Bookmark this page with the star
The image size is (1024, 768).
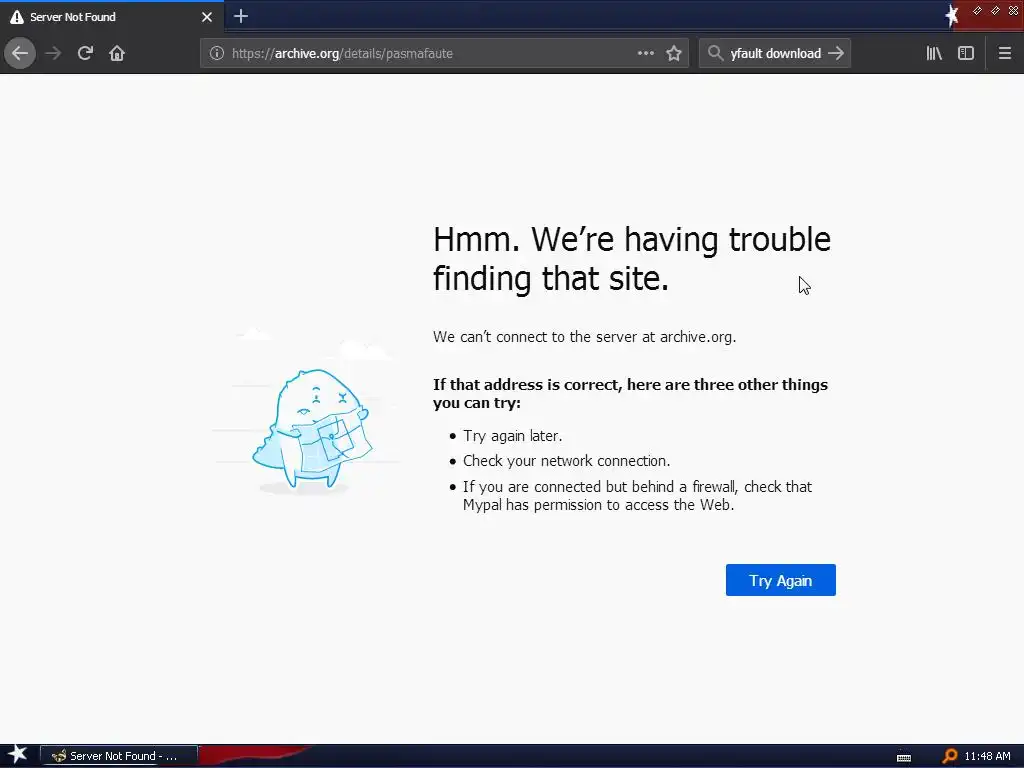tap(674, 54)
